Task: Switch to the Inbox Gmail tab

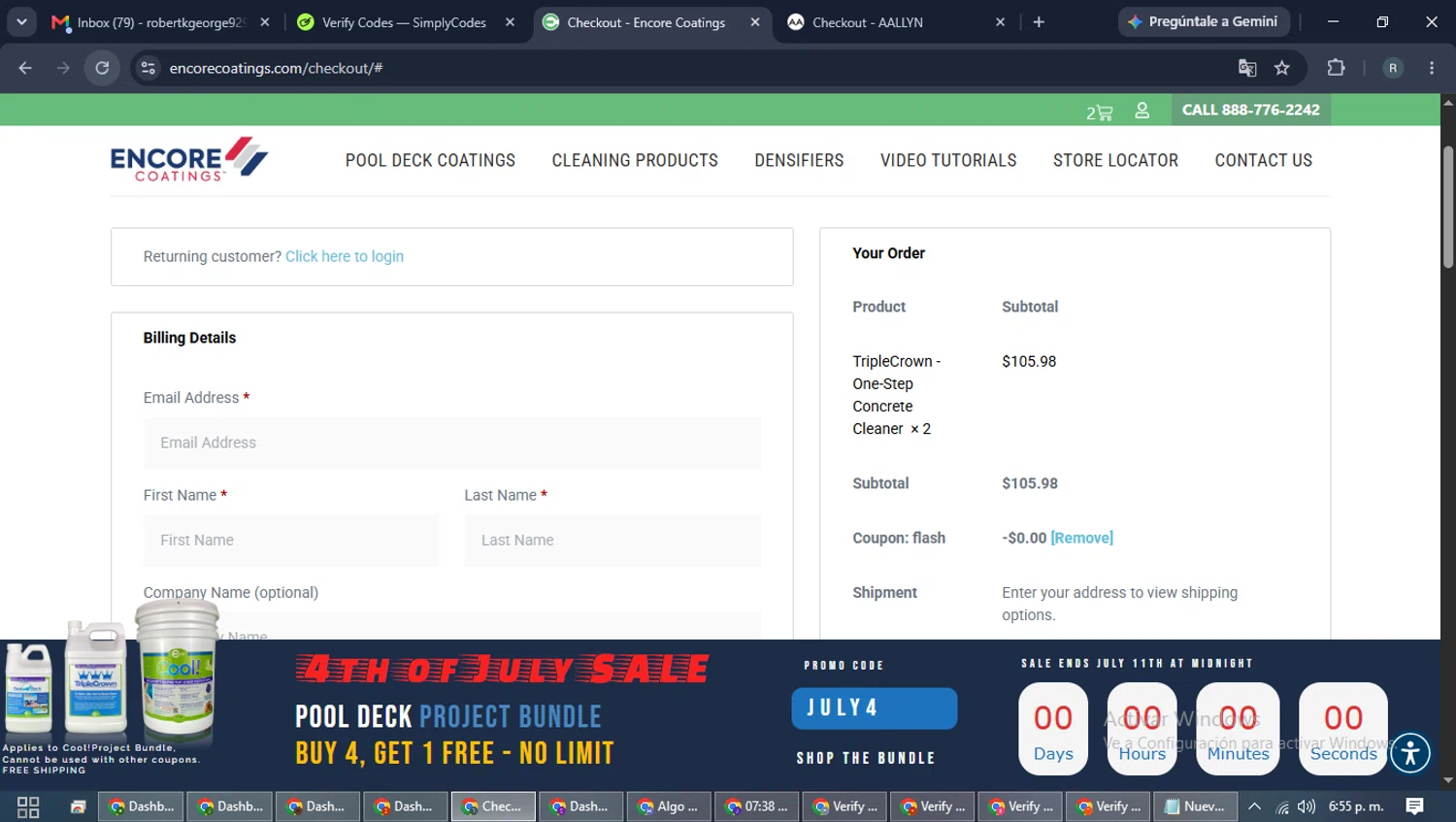Action: (160, 22)
